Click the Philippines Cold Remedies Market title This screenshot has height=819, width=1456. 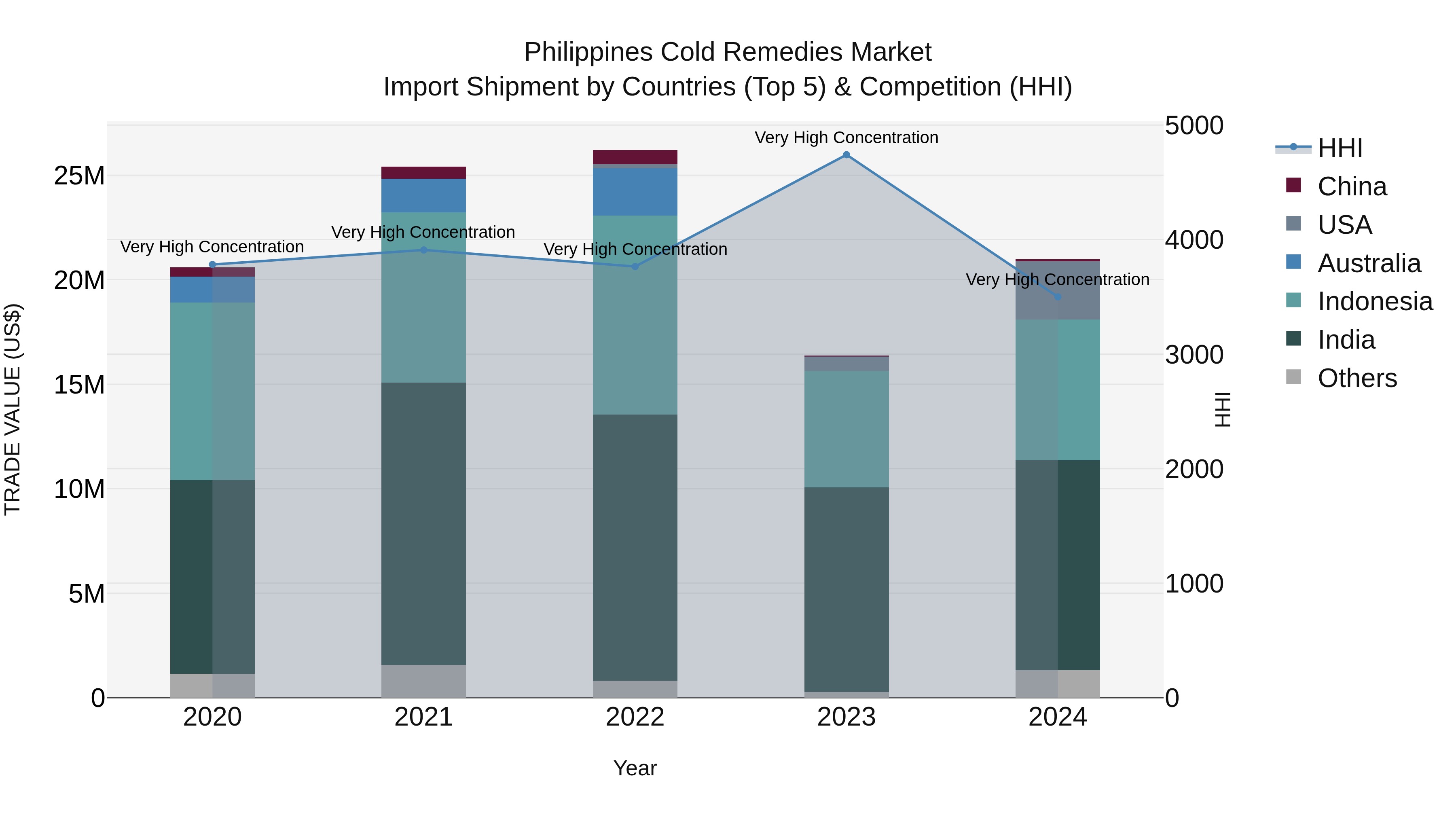coord(728,52)
